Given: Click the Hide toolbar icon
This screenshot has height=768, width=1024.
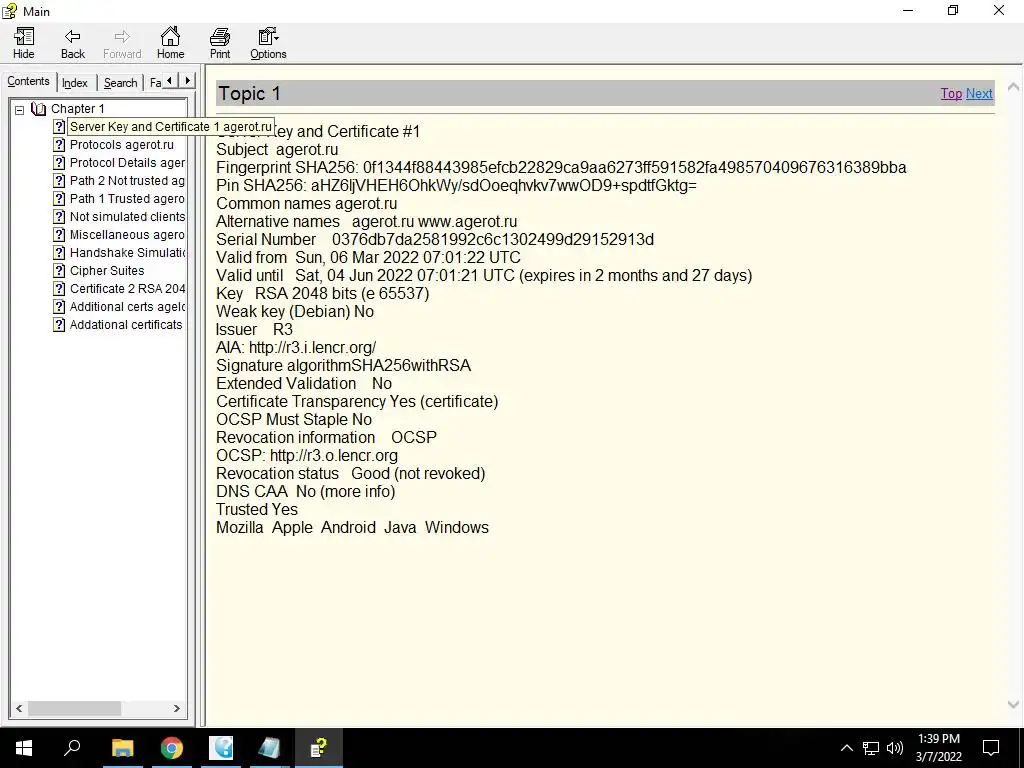Looking at the screenshot, I should (x=24, y=44).
